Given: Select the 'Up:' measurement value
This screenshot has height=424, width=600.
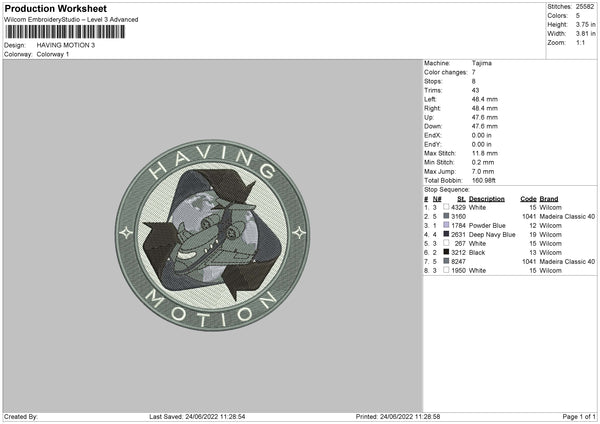Looking at the screenshot, I should (485, 117).
